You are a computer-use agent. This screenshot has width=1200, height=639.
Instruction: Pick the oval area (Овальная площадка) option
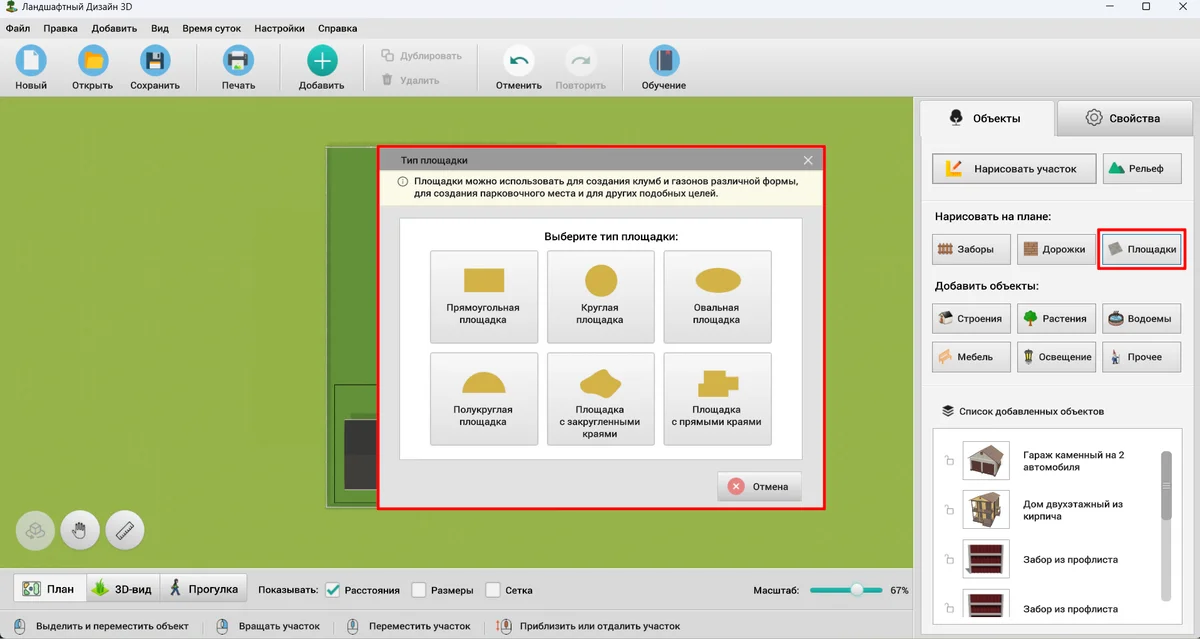pos(717,296)
